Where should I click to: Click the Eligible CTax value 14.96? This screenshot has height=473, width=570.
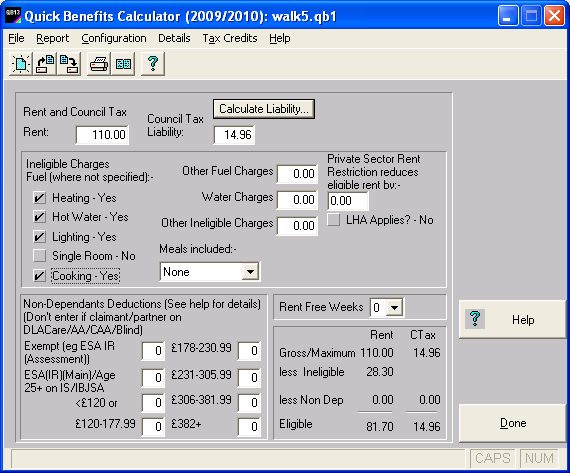(x=426, y=426)
